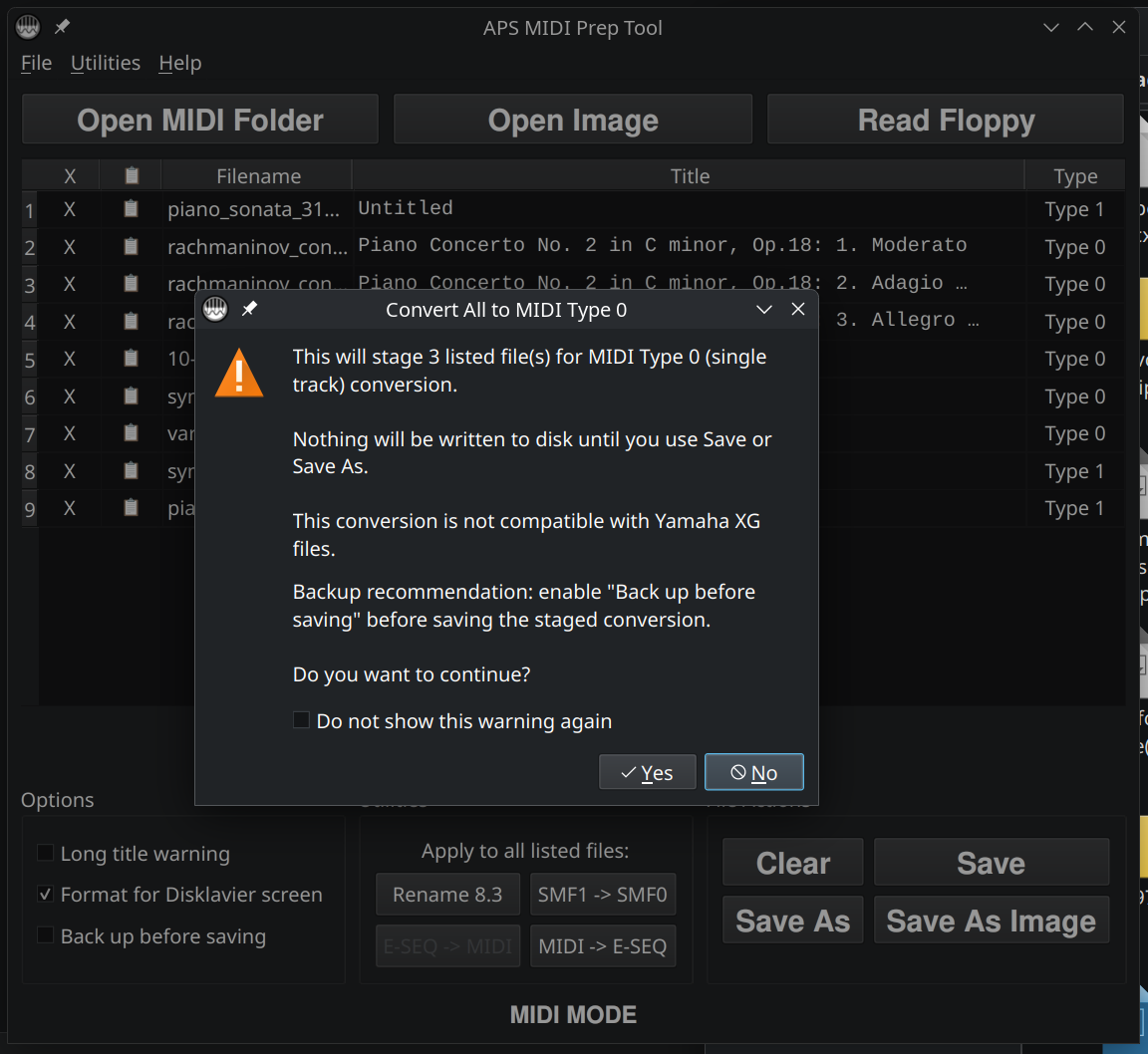Click the pin icon in main title bar
1148x1054 pixels.
62,28
